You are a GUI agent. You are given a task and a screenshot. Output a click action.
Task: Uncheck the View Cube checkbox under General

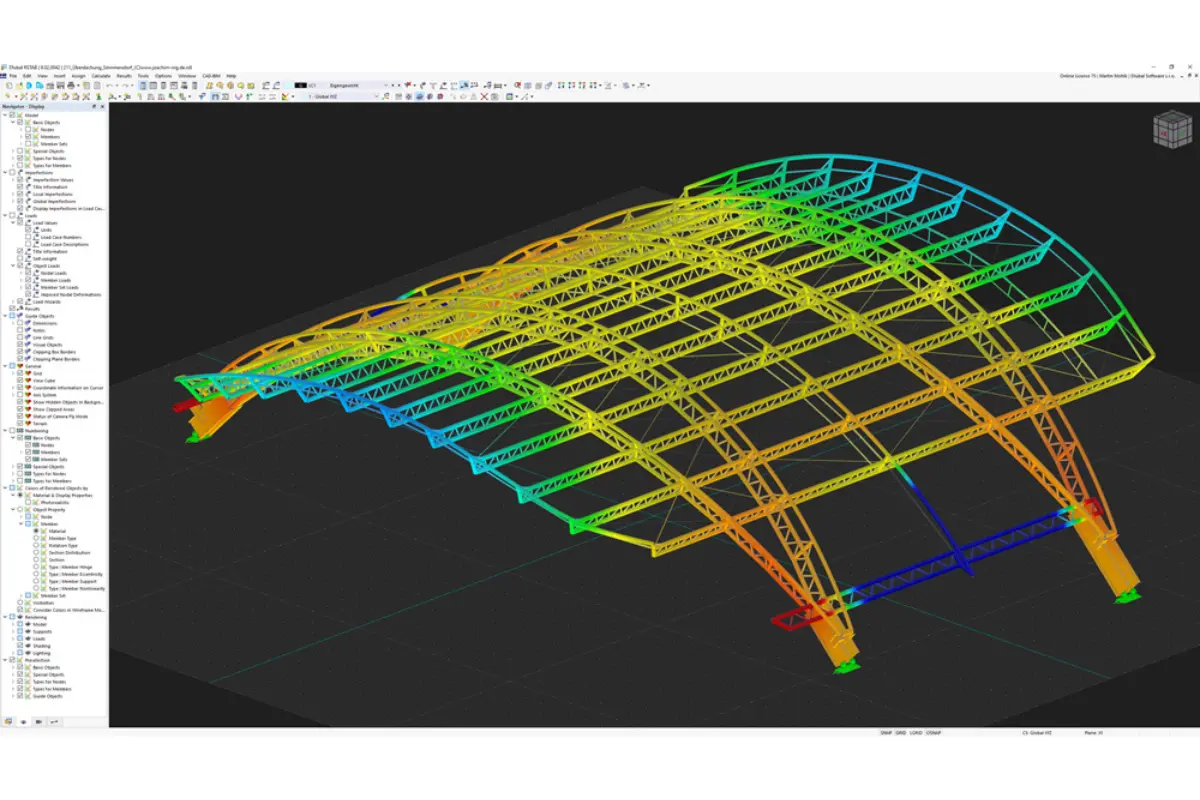(21, 380)
